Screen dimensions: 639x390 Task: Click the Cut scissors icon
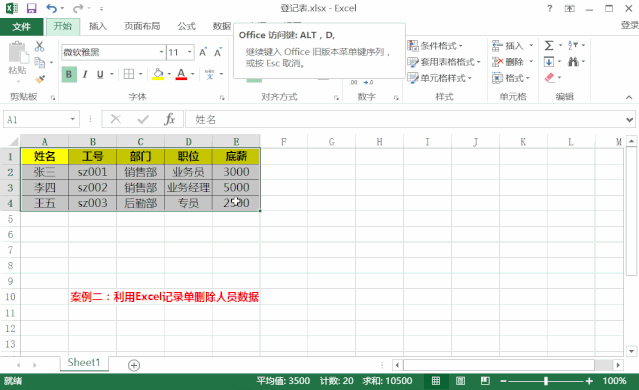(x=40, y=46)
